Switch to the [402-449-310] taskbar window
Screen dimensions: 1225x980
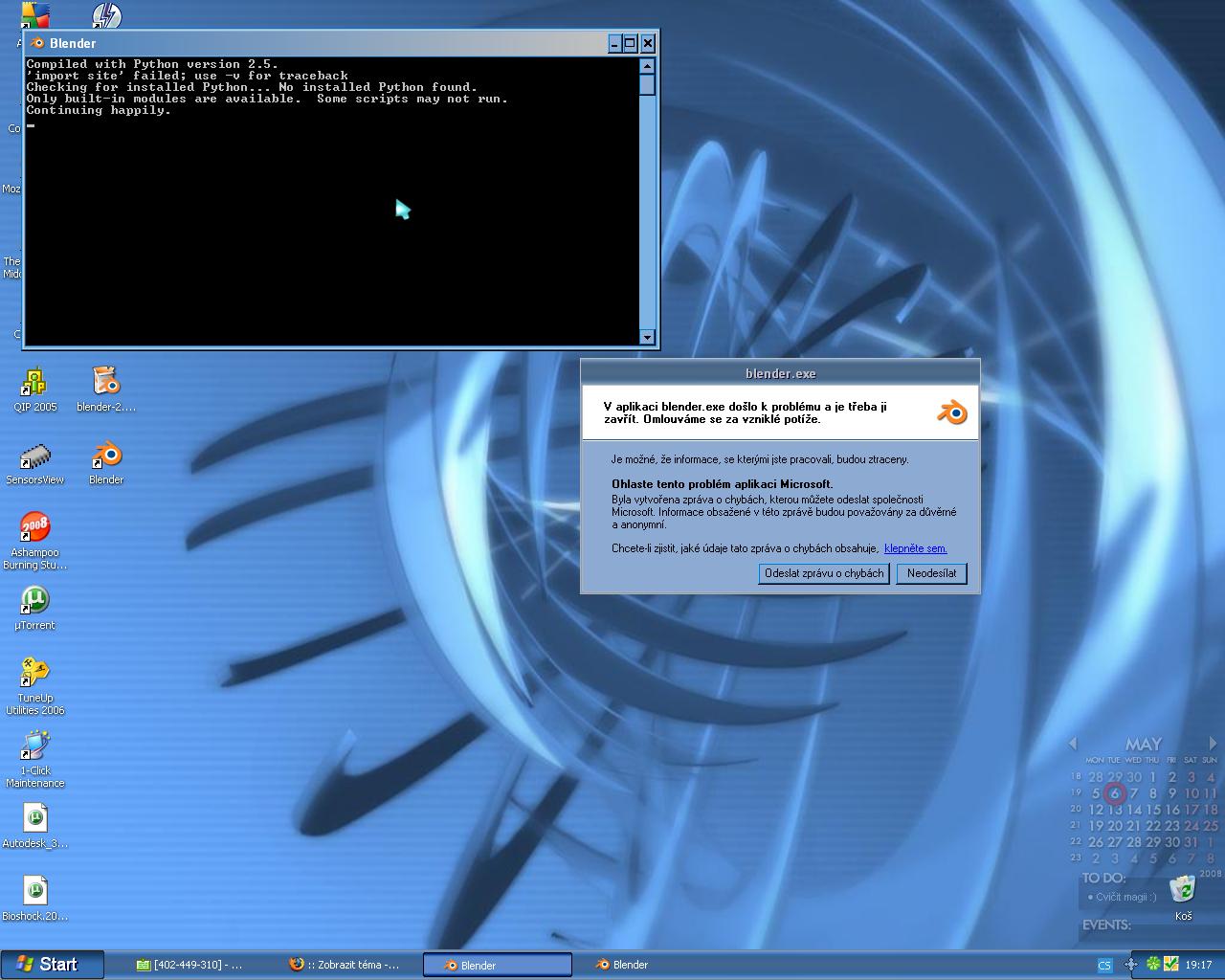tap(189, 965)
